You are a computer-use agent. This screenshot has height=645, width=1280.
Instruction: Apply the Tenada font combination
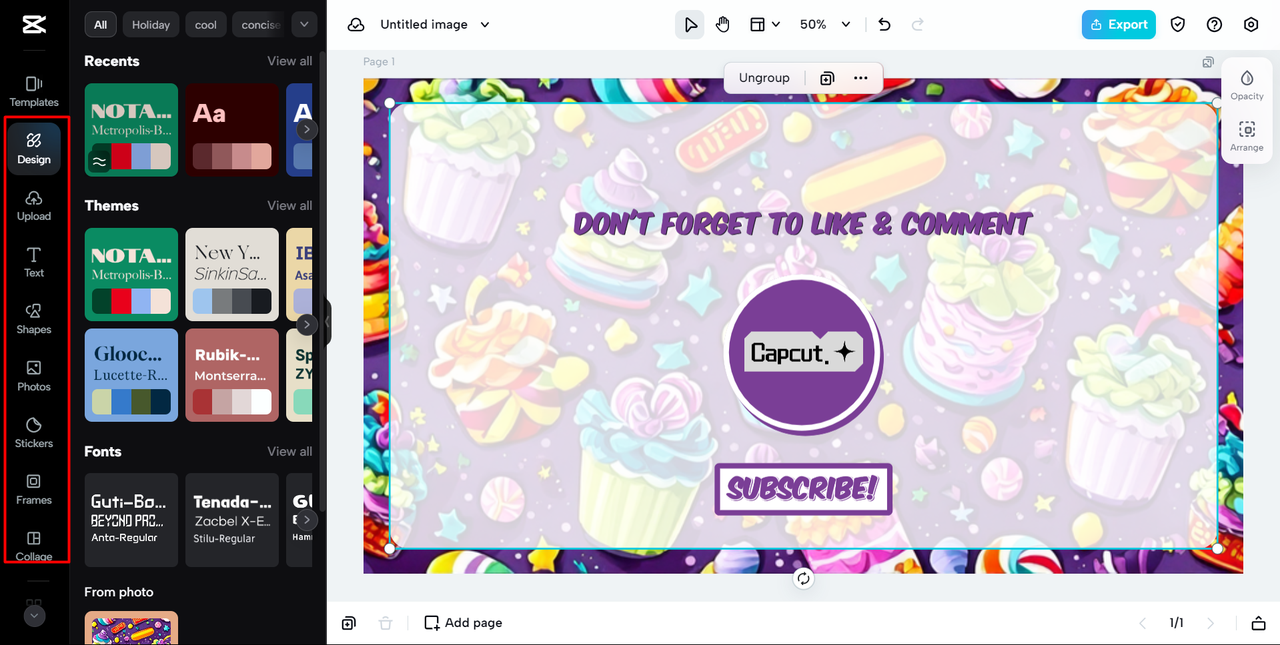(232, 520)
